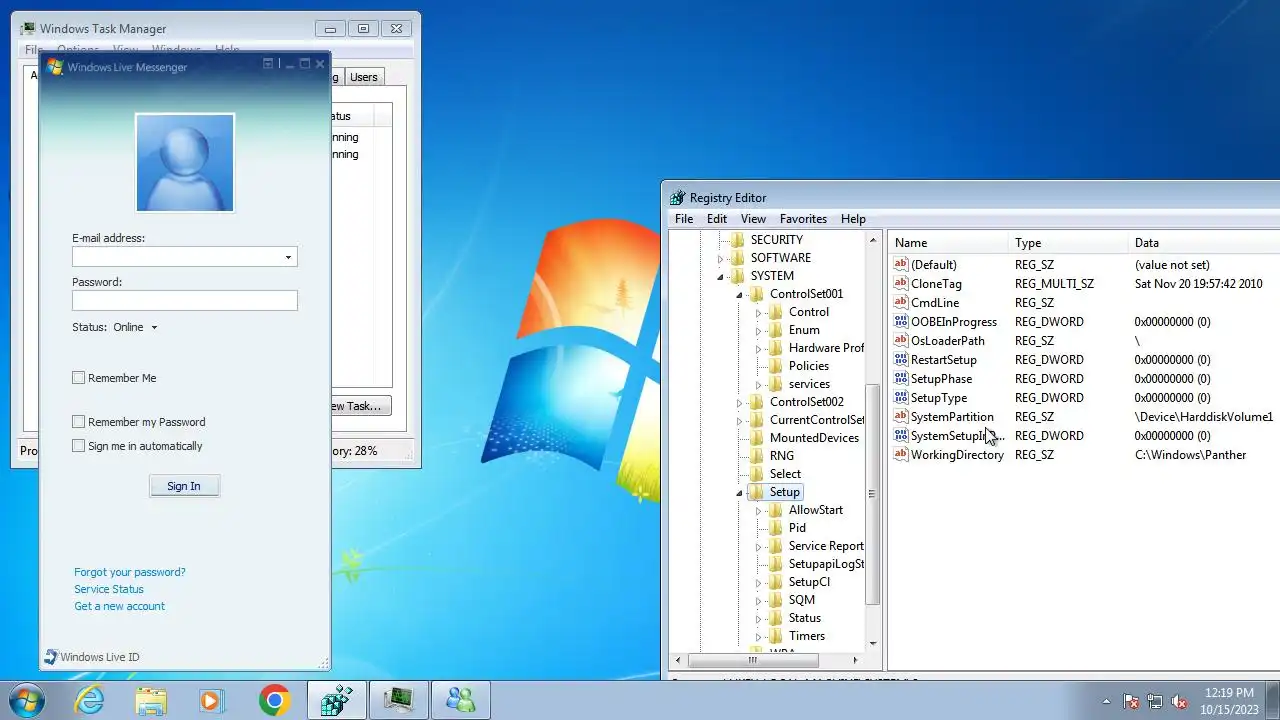1280x720 pixels.
Task: Enable Sign me in automatically
Action: tap(78, 446)
